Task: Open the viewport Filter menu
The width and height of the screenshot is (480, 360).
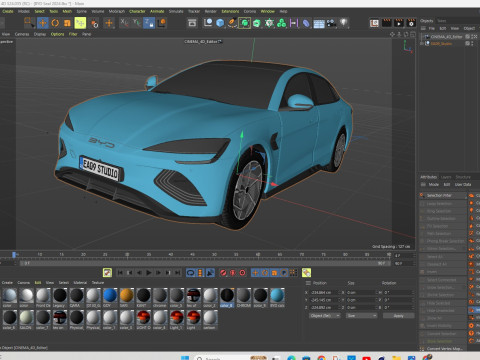Action: [x=73, y=34]
